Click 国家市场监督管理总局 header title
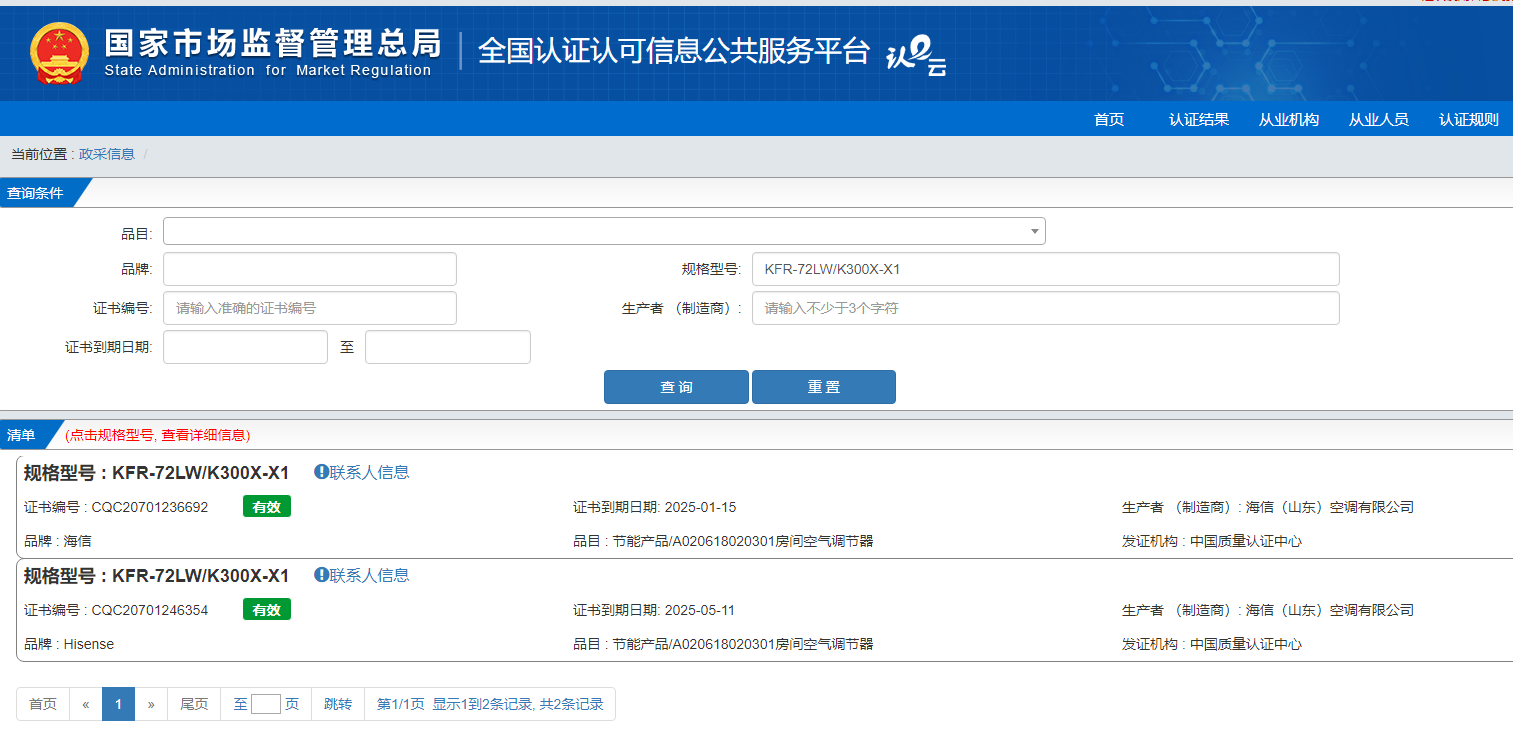Viewport: 1513px width, 737px height. pos(272,43)
